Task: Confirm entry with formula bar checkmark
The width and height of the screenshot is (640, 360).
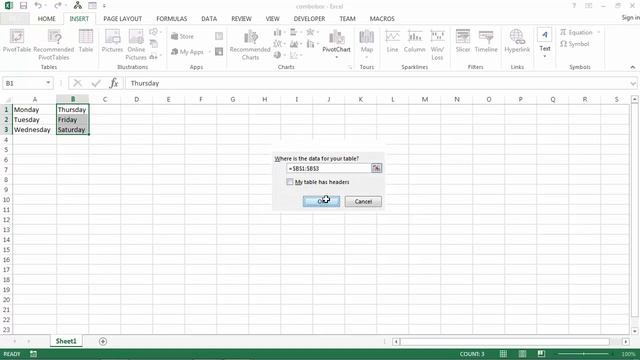Action: (x=96, y=83)
